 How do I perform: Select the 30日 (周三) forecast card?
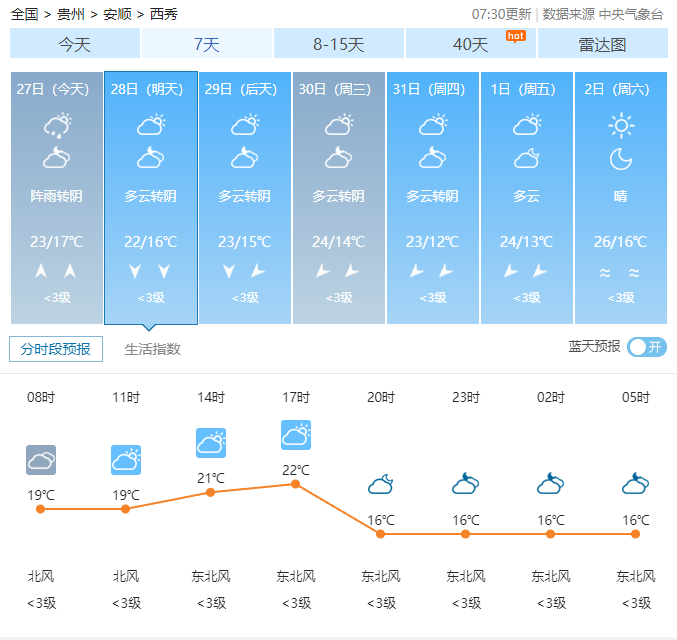(x=338, y=197)
